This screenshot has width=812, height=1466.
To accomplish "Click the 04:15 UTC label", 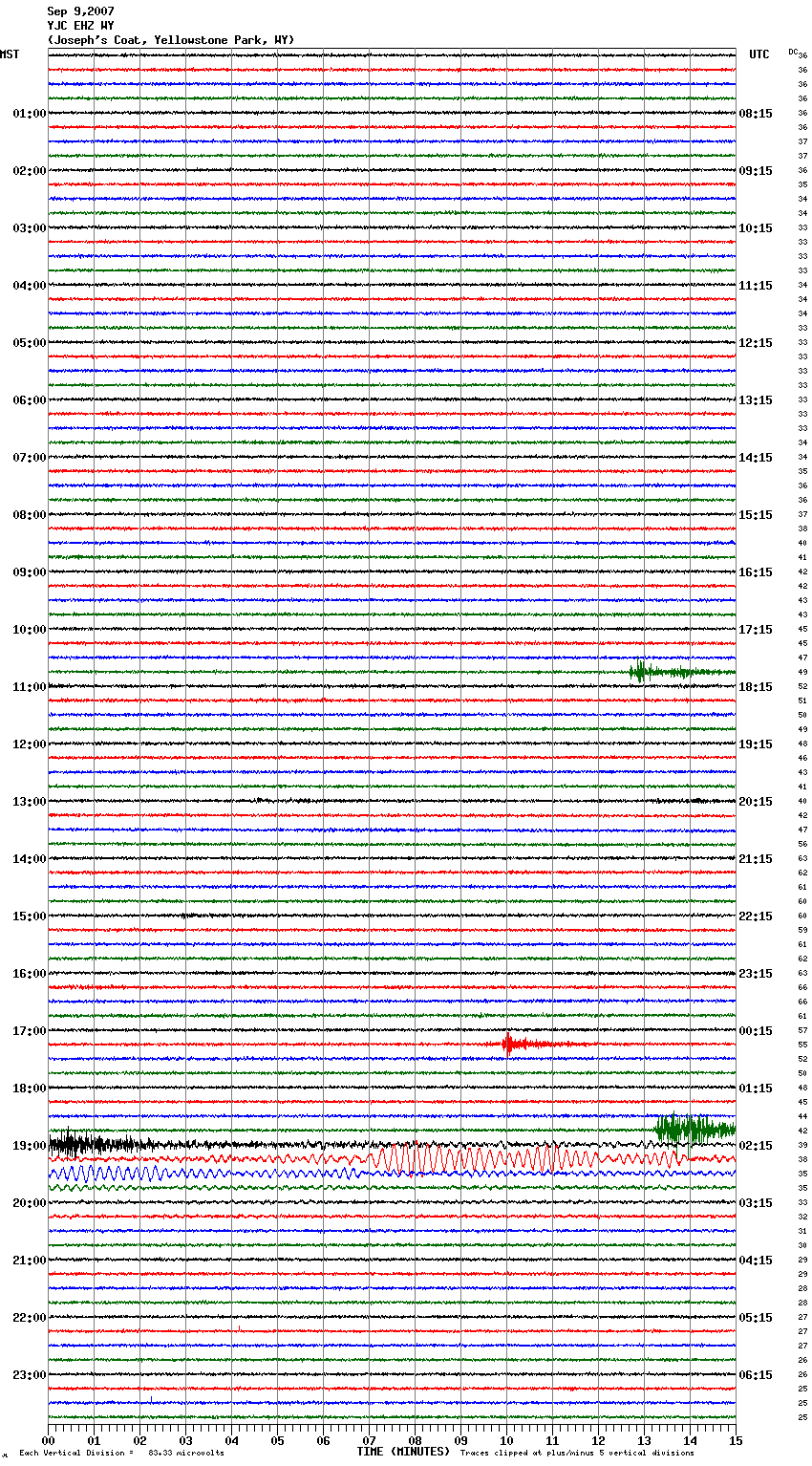I will pos(756,1261).
